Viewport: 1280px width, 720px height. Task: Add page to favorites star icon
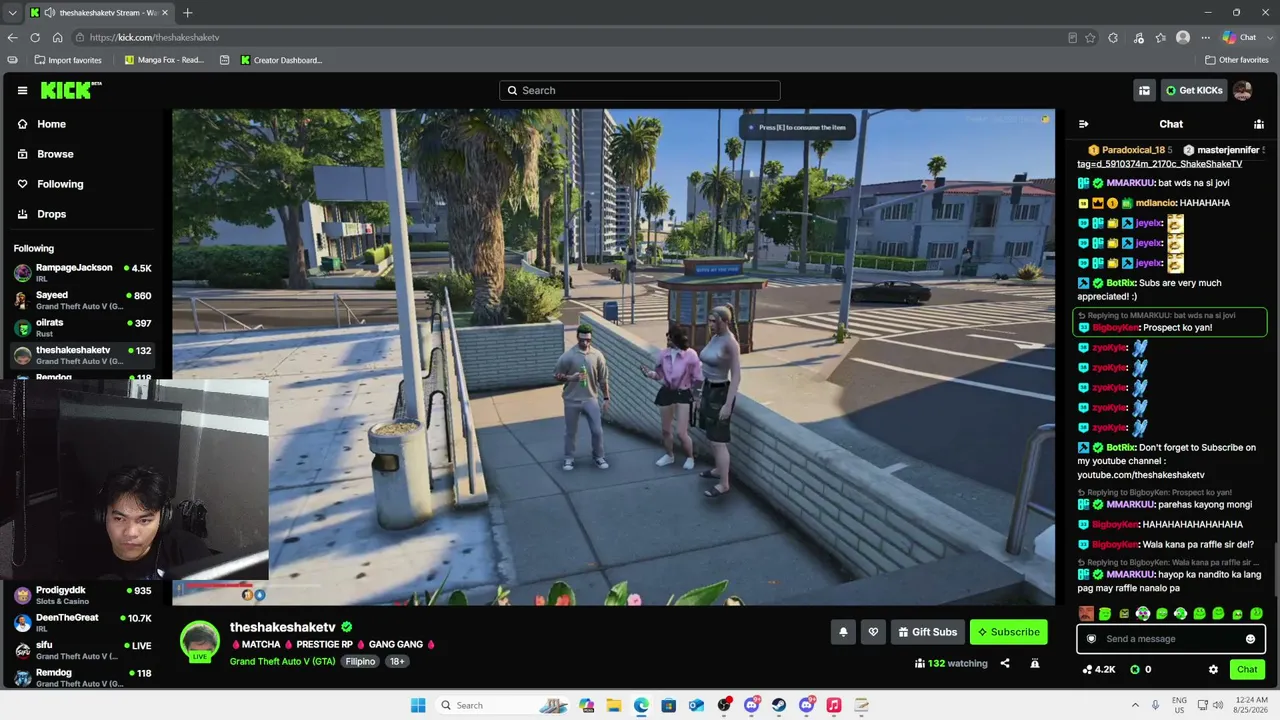(1090, 37)
